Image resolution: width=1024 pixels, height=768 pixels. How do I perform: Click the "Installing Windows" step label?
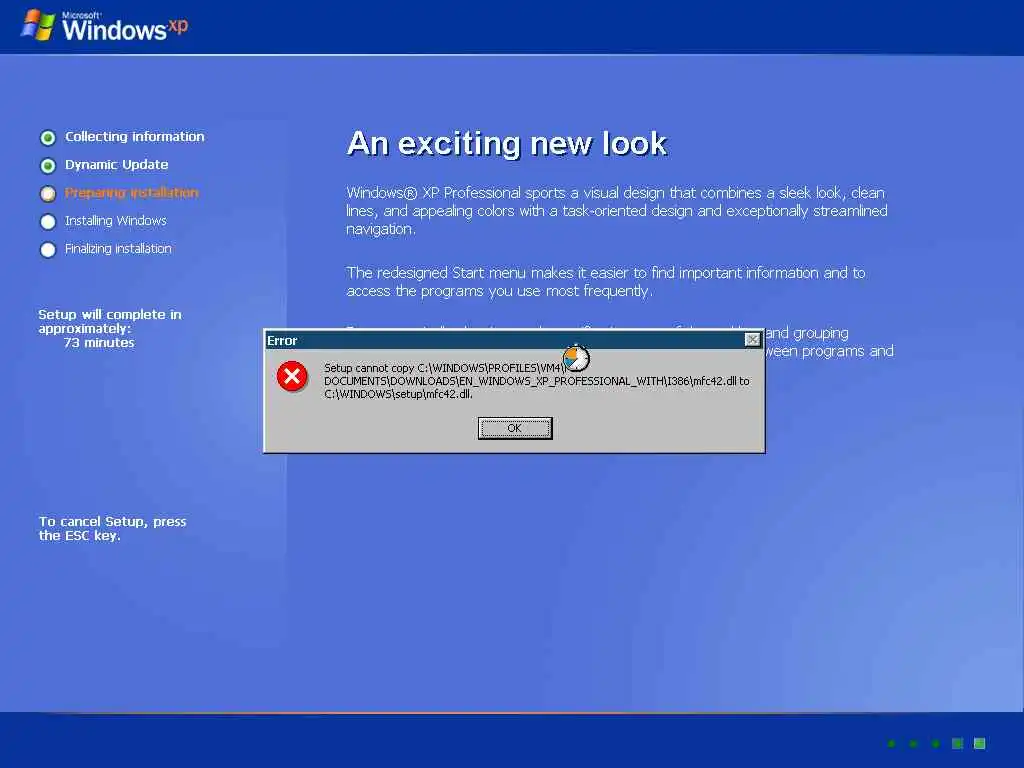click(116, 221)
